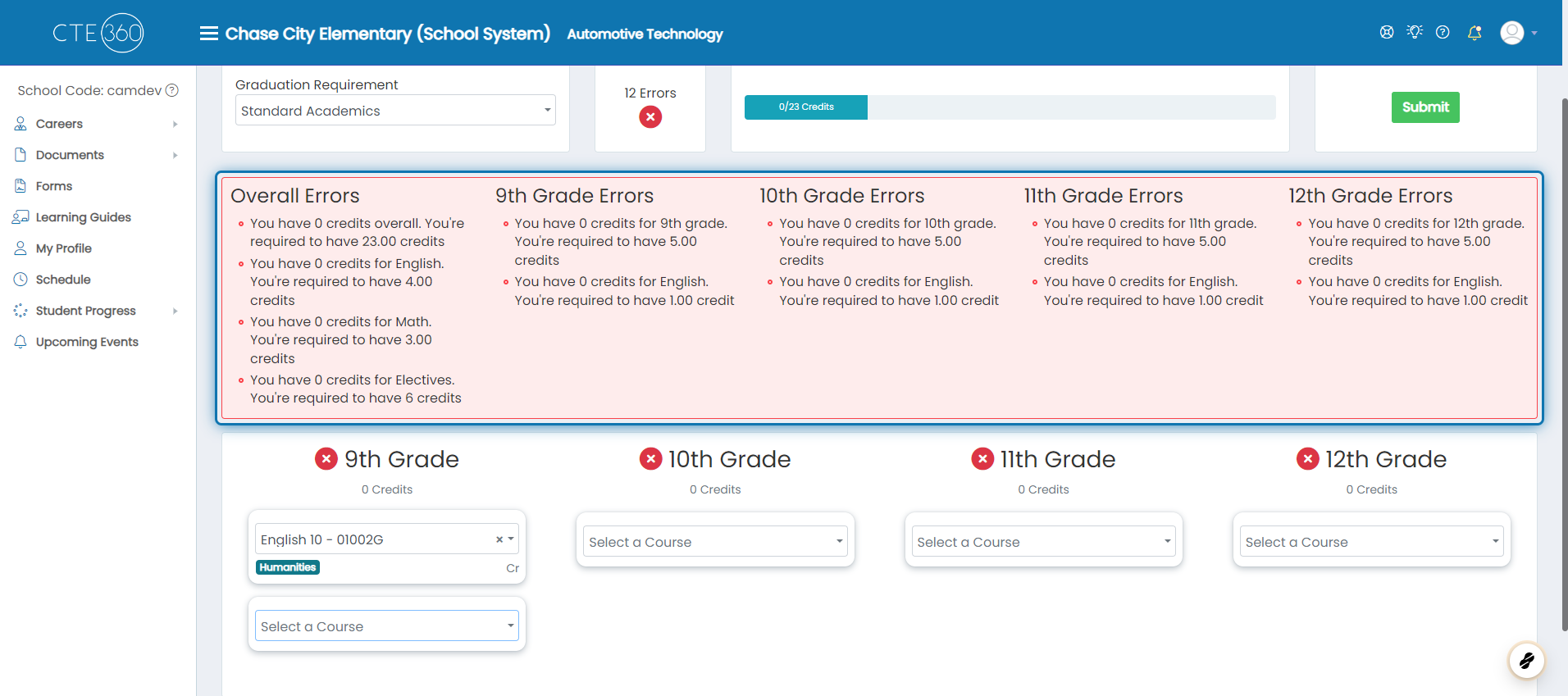Open the hamburger menu icon
Screen dimensions: 1568x696
(208, 34)
